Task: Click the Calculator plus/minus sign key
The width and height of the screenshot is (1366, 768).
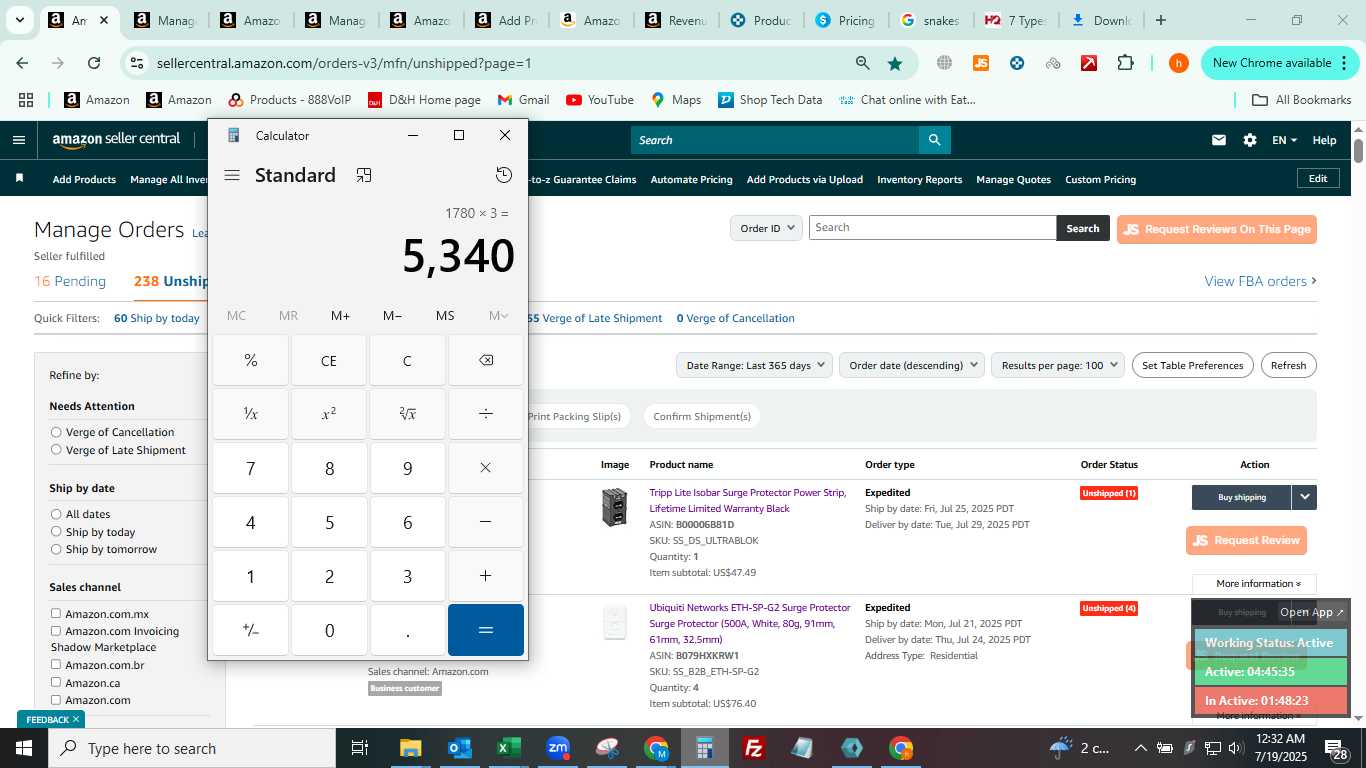Action: (251, 630)
